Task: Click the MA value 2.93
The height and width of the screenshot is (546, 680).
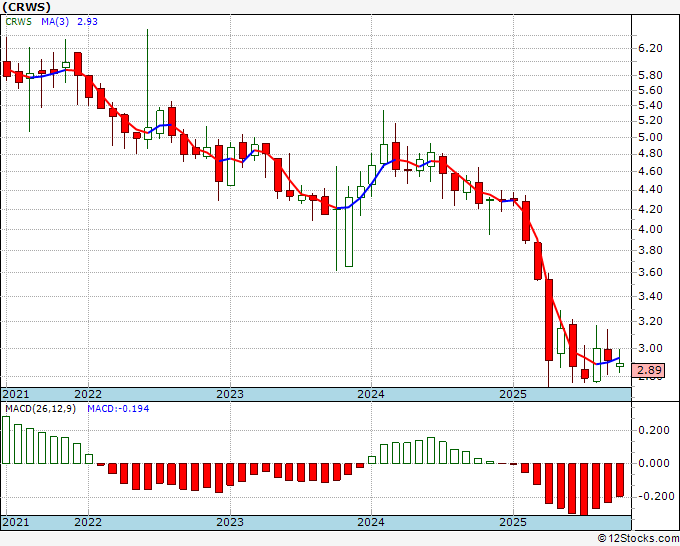Action: (x=87, y=21)
